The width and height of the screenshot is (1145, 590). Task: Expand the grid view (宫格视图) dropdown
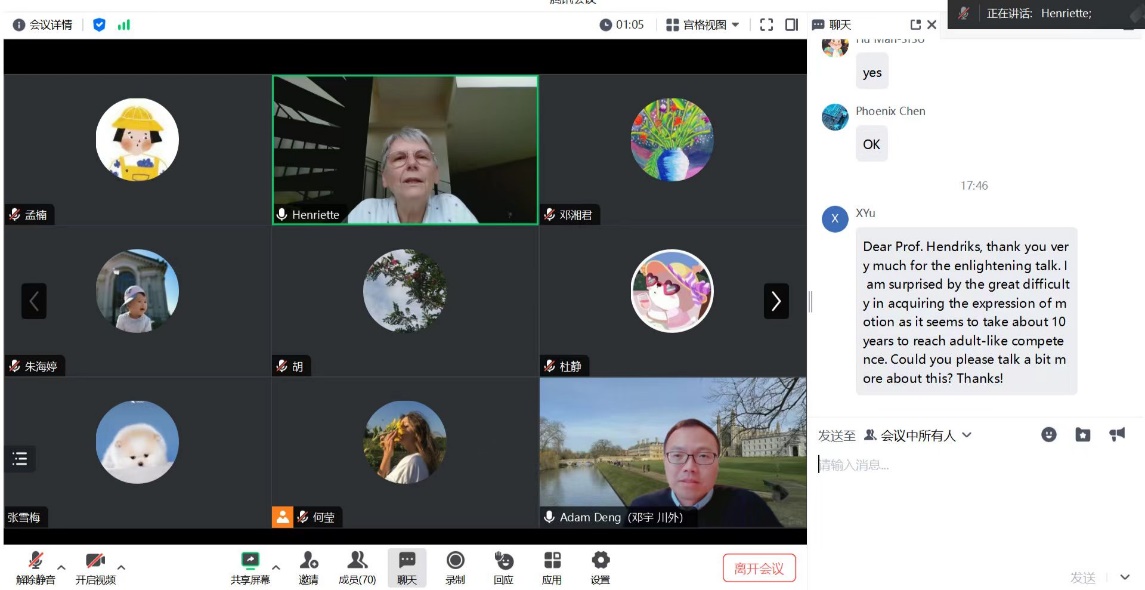[x=703, y=25]
